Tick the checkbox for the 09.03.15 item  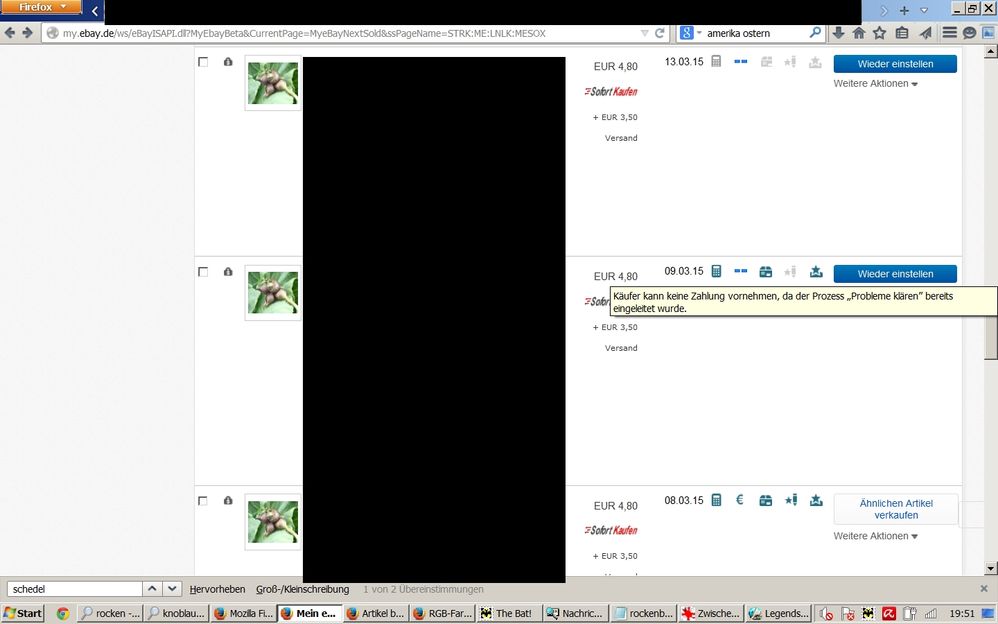click(x=203, y=272)
